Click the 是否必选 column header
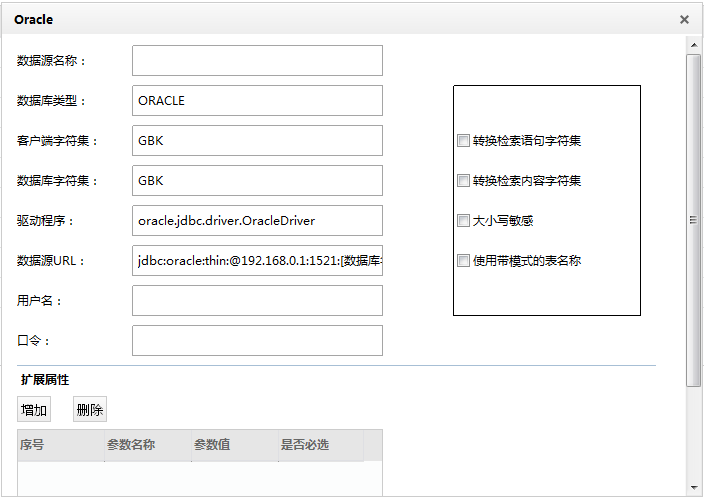Screen dimensions: 704x498 [x=321, y=445]
